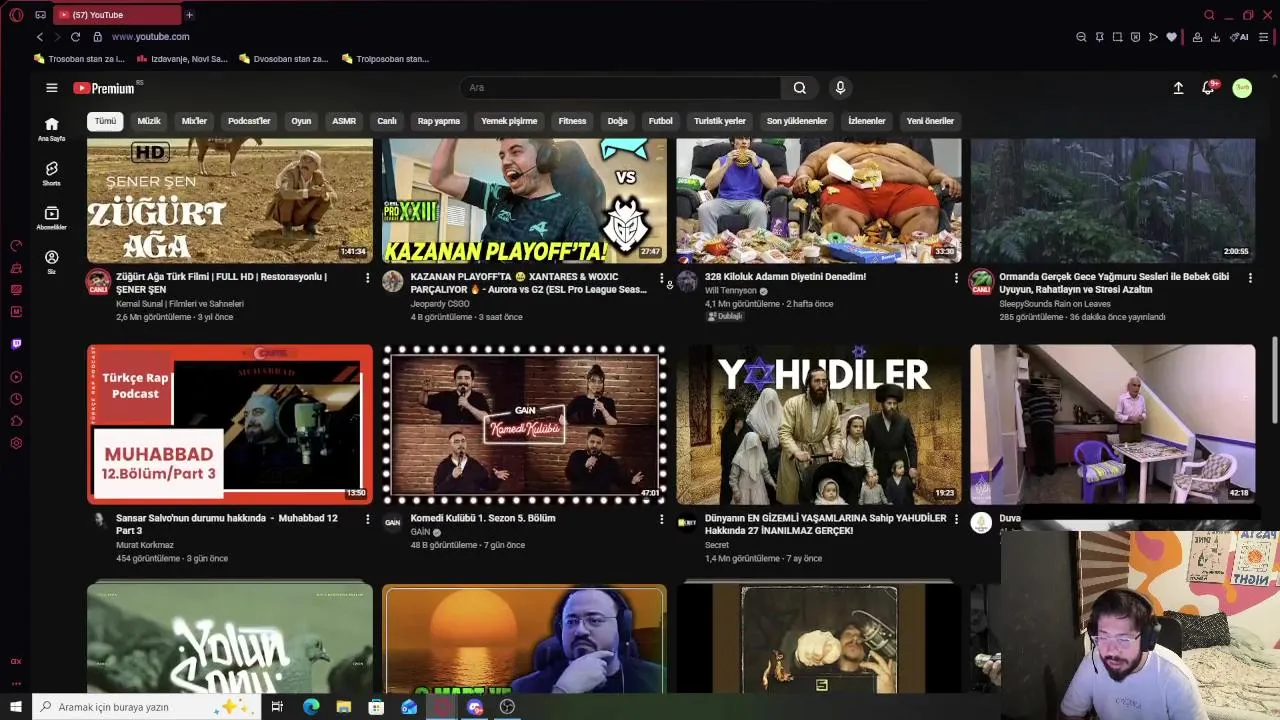Click the search magnifier button
The width and height of the screenshot is (1280, 720).
tap(800, 88)
